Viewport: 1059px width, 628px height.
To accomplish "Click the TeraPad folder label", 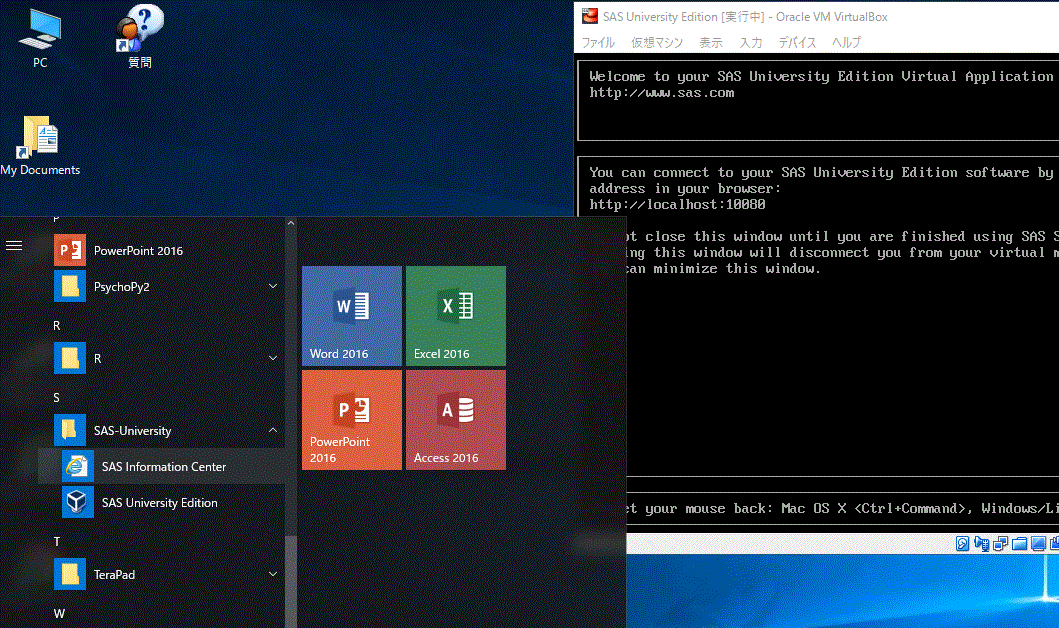I will [114, 575].
